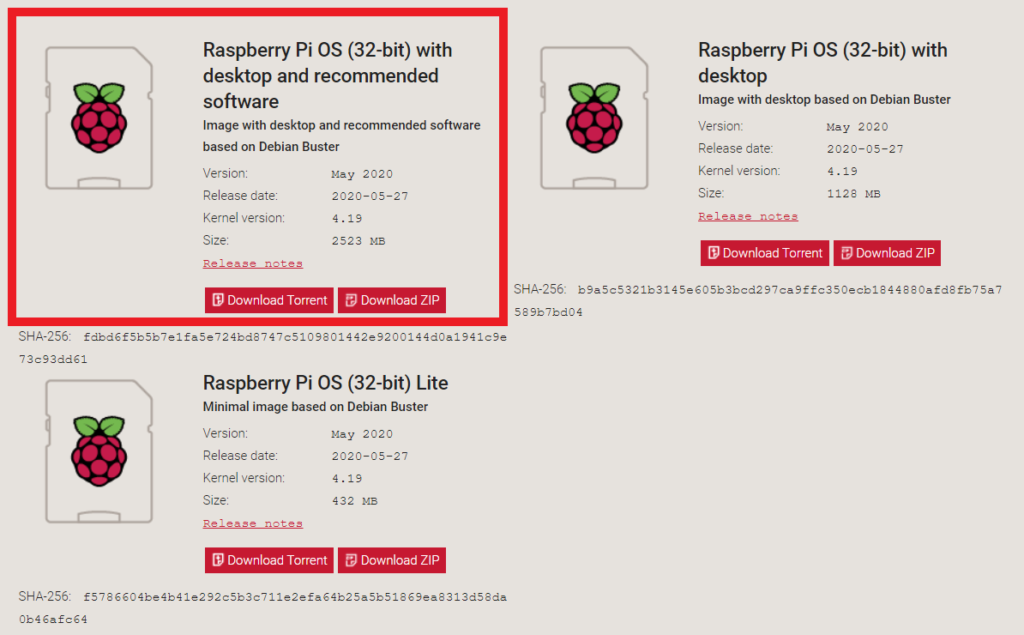Click the SHA-256 hash starting with 'f5786604'
The width and height of the screenshot is (1024, 635).
coord(263,608)
